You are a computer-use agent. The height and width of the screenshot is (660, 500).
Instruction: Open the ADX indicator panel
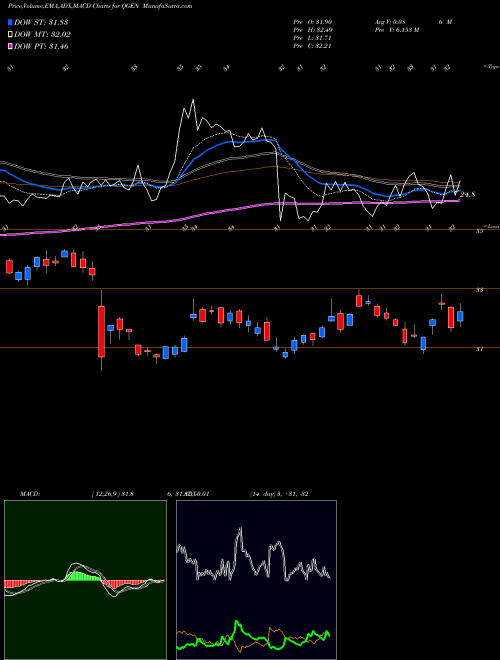click(x=256, y=580)
